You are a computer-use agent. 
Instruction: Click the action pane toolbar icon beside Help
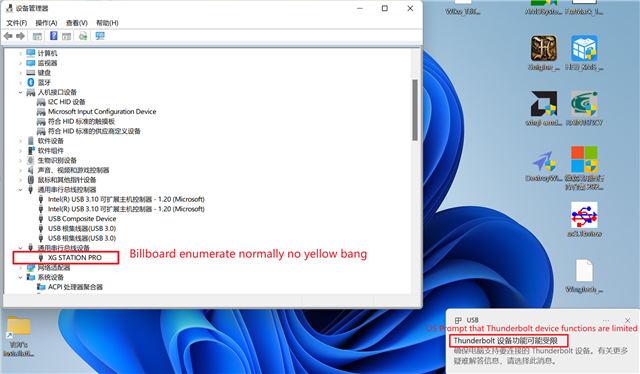coord(67,36)
